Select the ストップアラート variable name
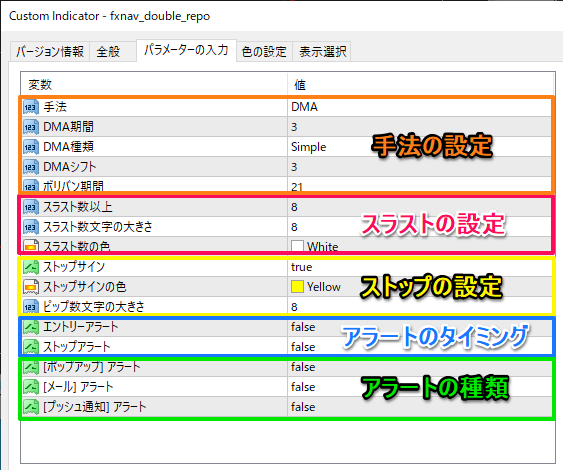The height and width of the screenshot is (470, 563). coord(76,347)
